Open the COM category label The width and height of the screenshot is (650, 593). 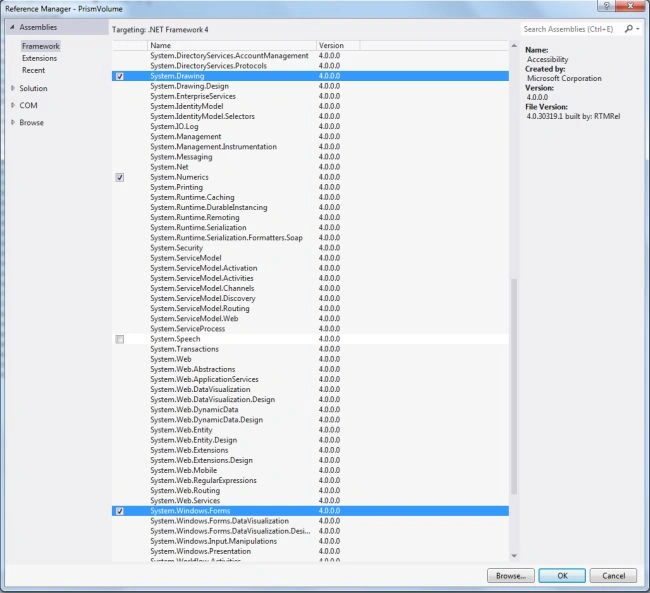[28, 105]
